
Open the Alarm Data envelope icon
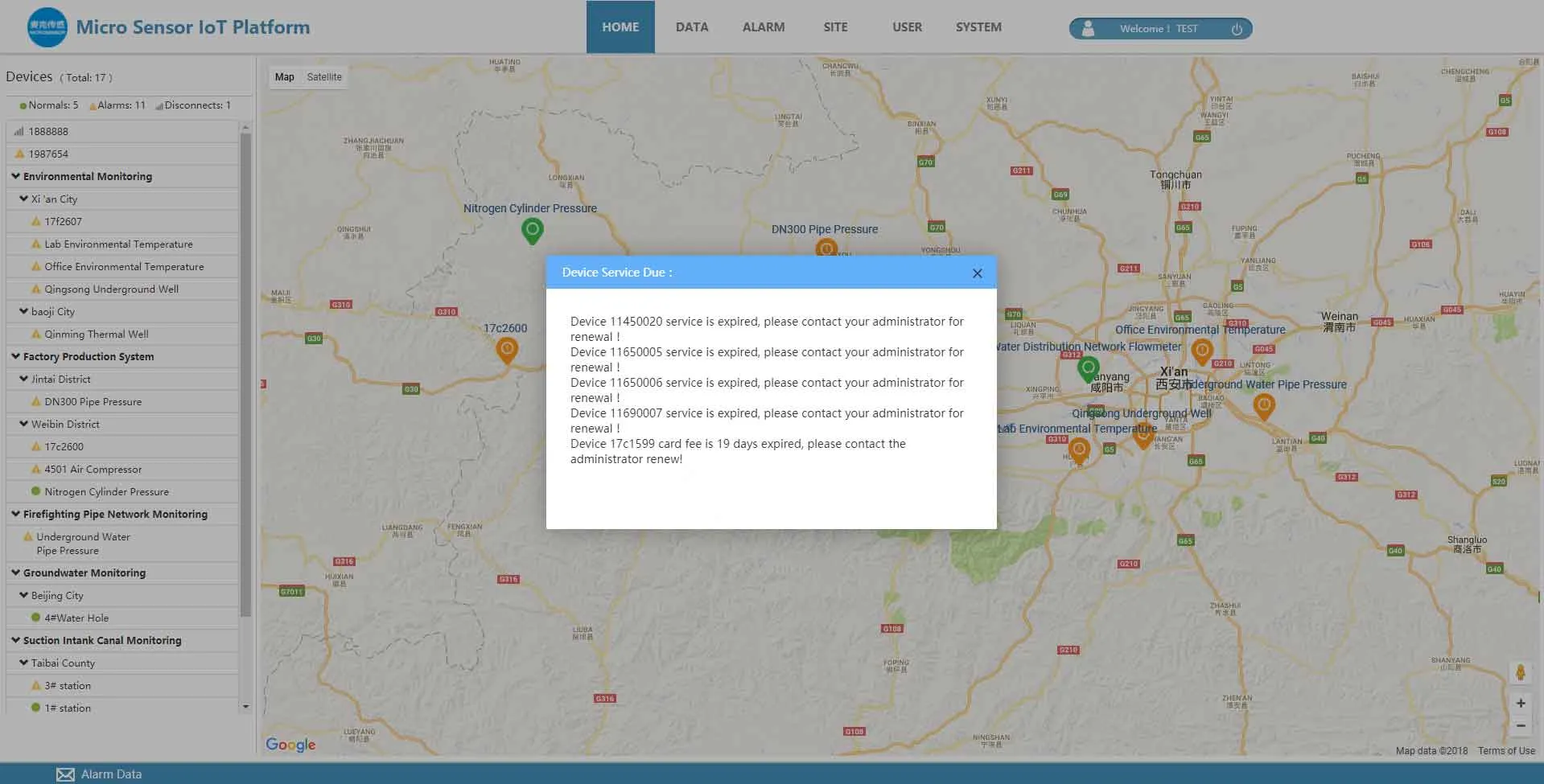coord(65,774)
